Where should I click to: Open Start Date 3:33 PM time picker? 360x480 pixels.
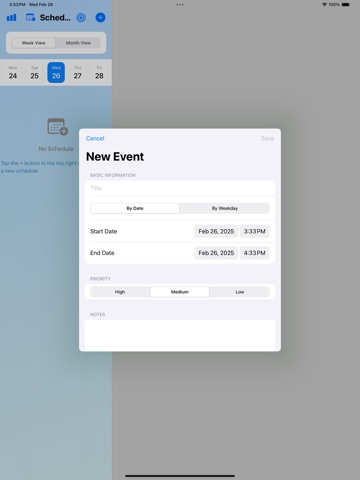pyautogui.click(x=255, y=231)
